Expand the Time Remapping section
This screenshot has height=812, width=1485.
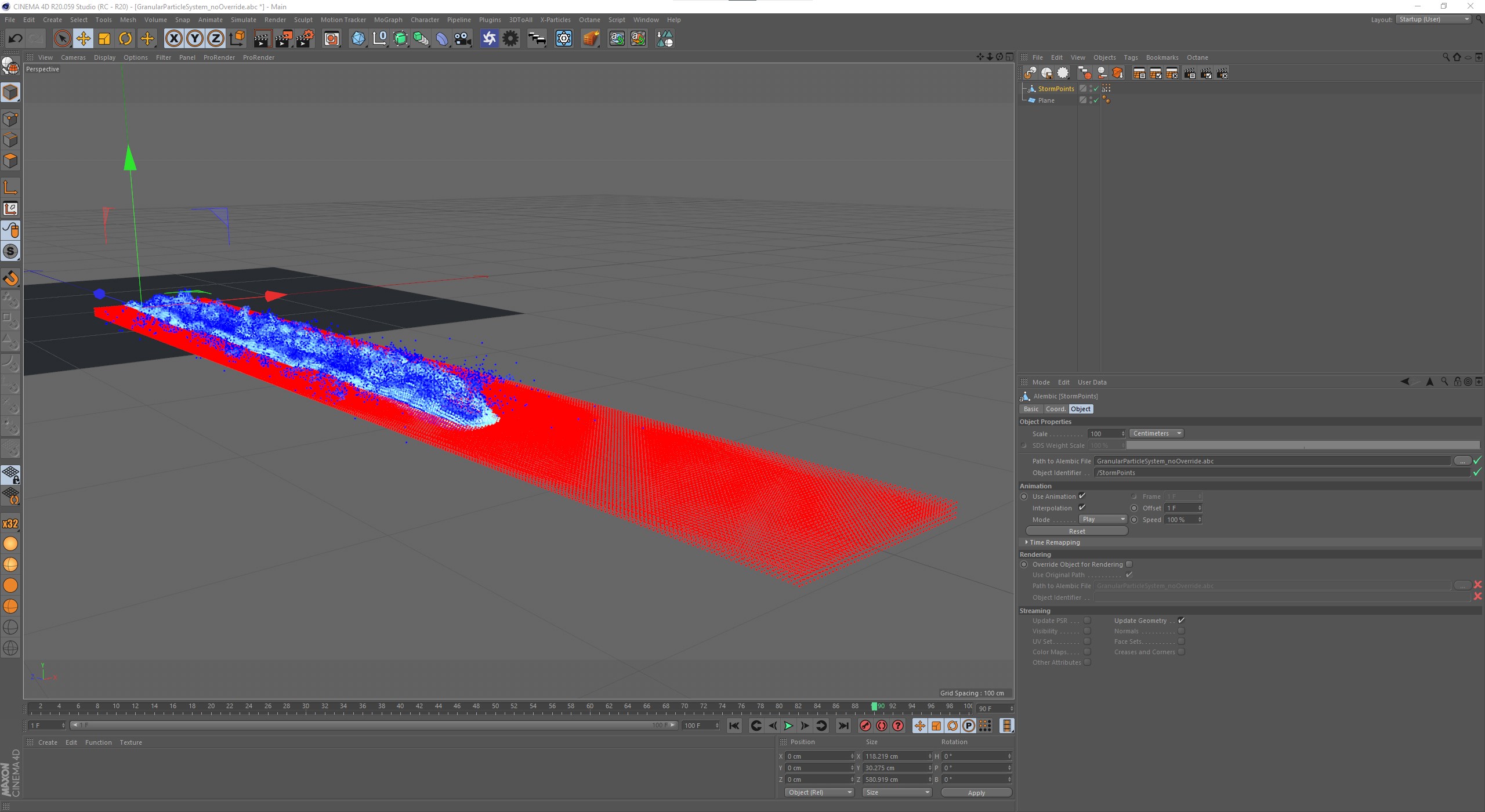click(x=1027, y=542)
